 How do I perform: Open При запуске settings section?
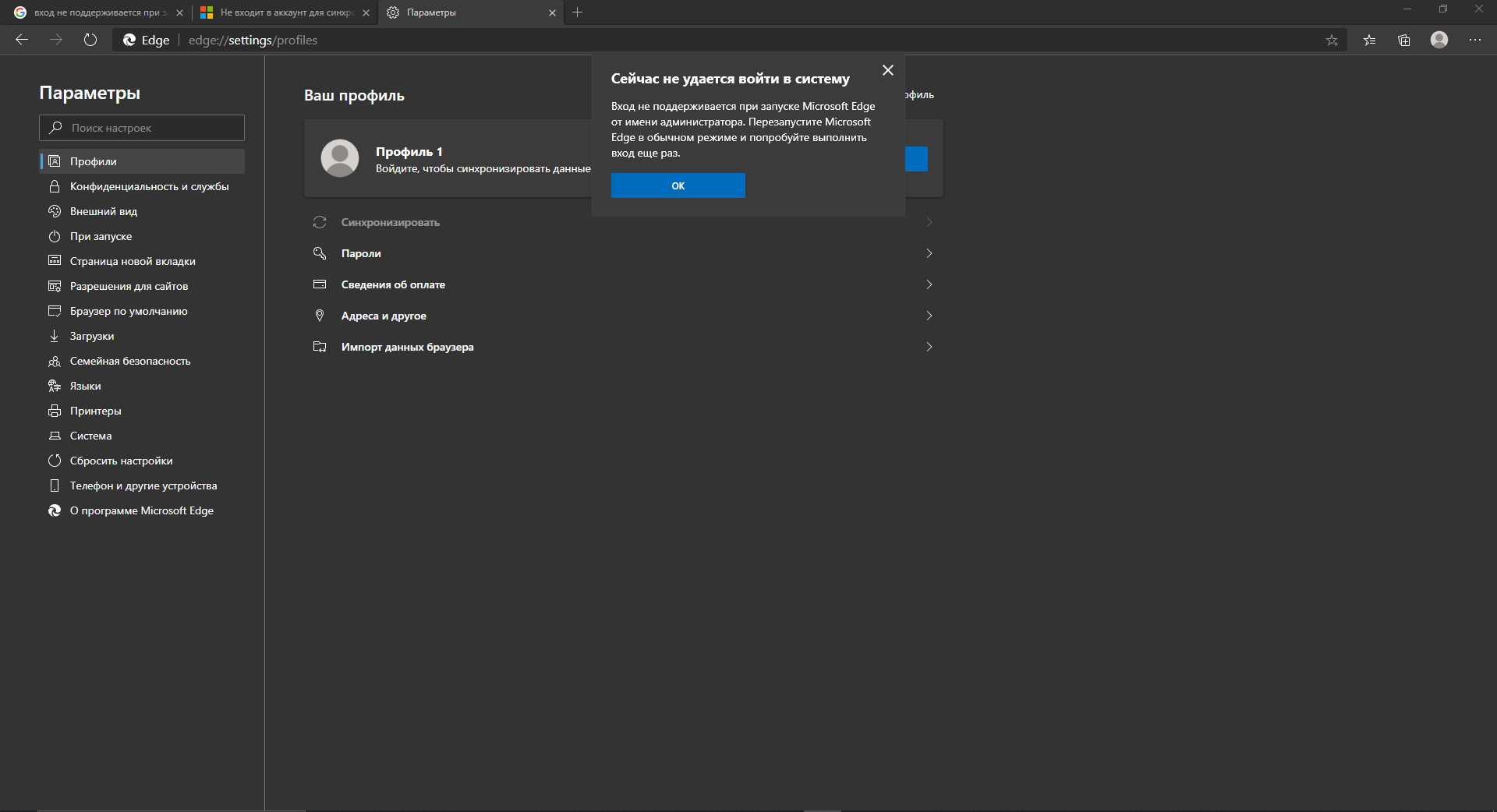click(142, 236)
